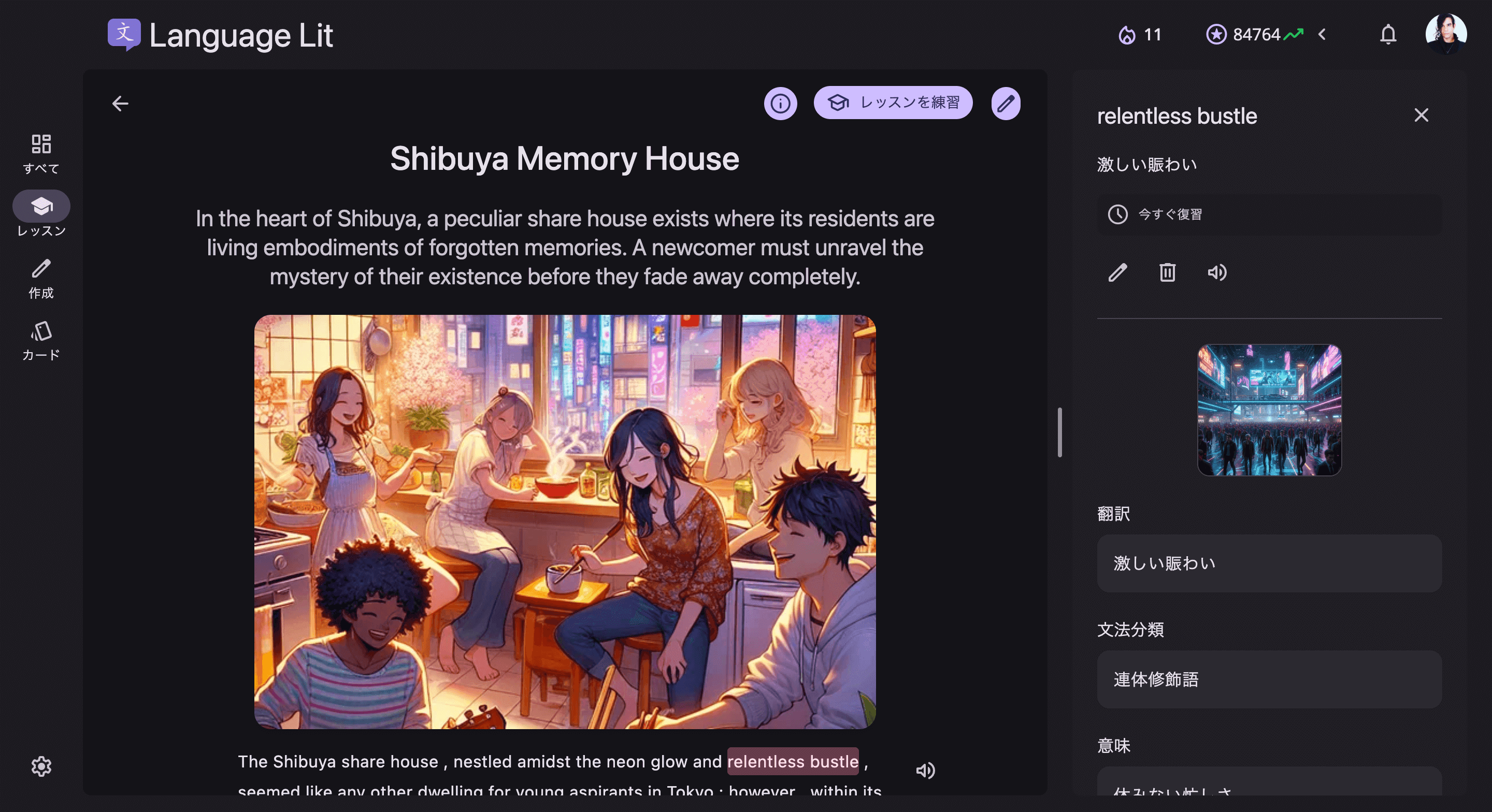
Task: Select the レッスン sidebar tab
Action: [41, 214]
